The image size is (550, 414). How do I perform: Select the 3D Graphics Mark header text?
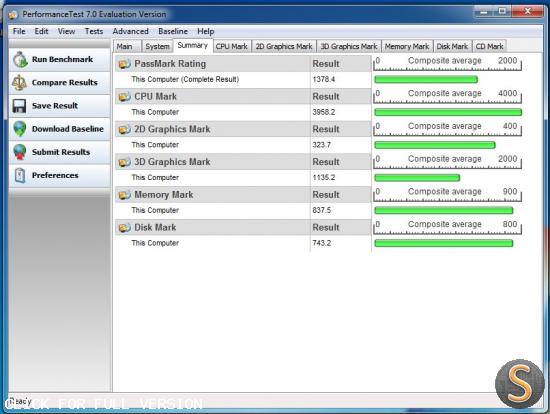(x=172, y=162)
